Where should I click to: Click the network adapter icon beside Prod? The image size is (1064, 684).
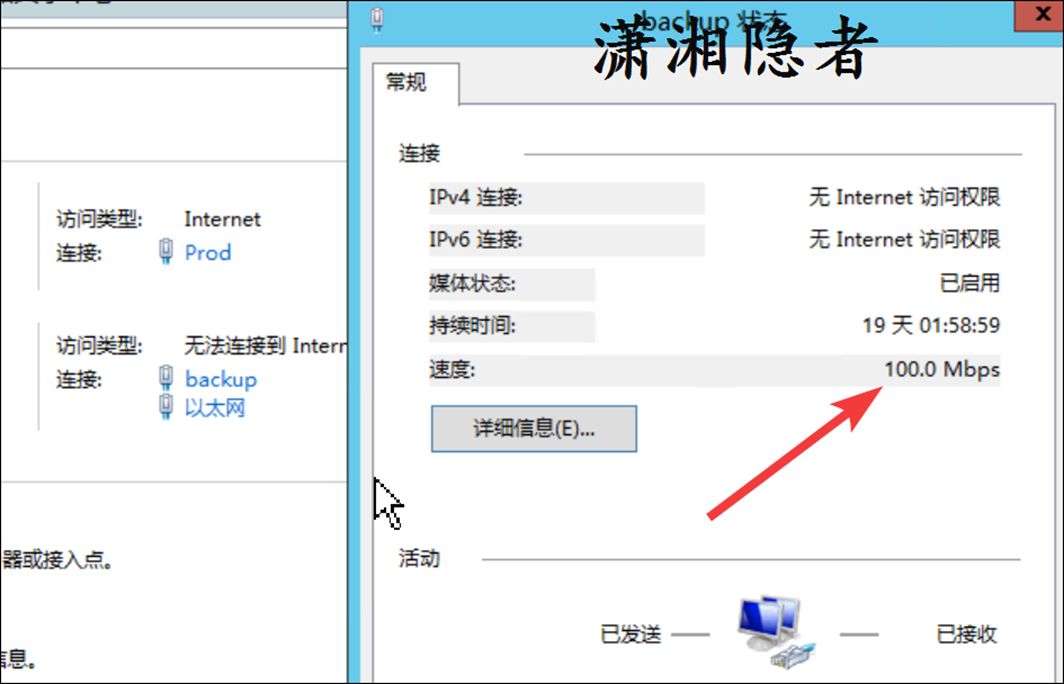[x=166, y=252]
